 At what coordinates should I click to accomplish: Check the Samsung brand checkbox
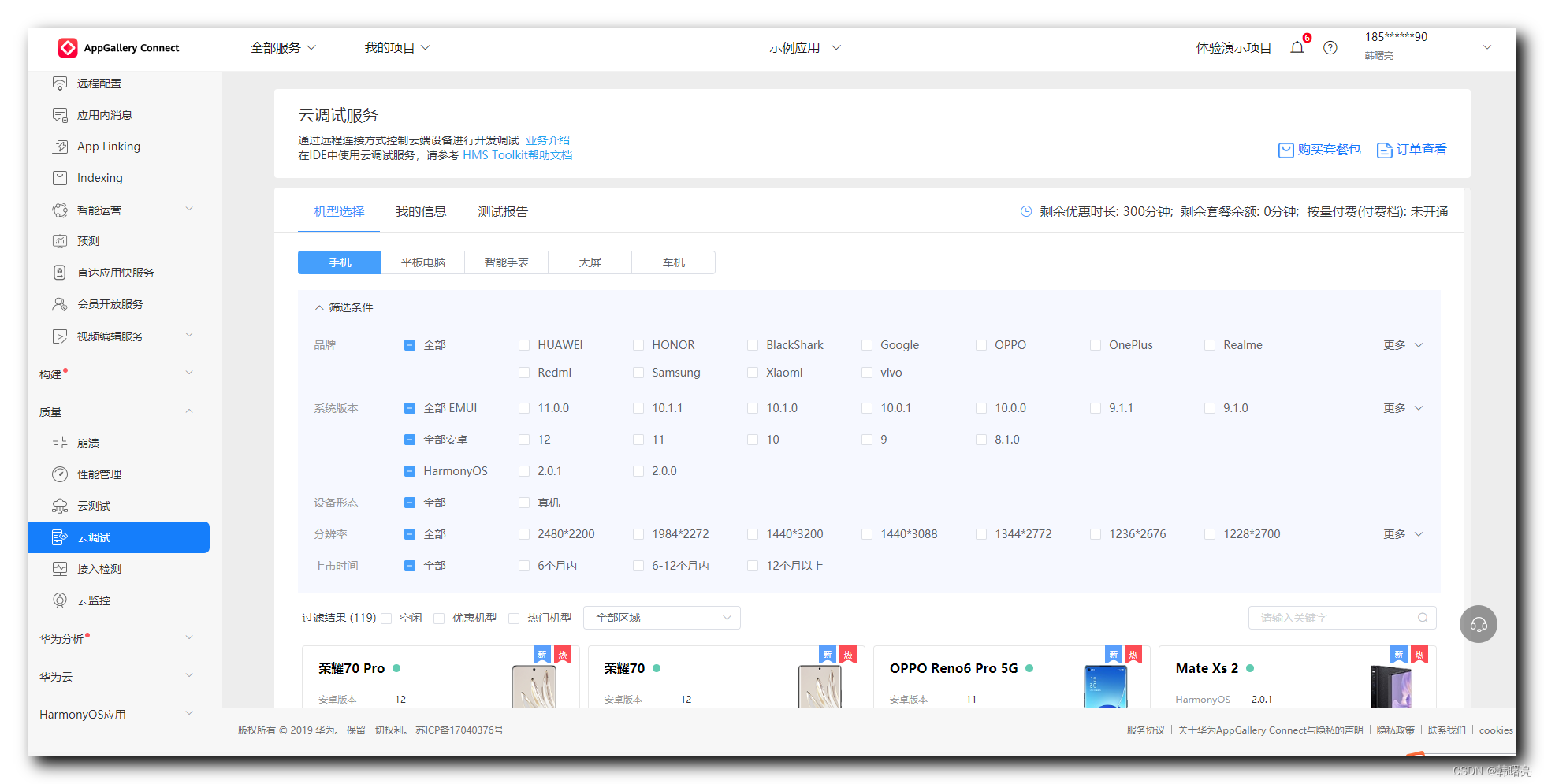(638, 373)
